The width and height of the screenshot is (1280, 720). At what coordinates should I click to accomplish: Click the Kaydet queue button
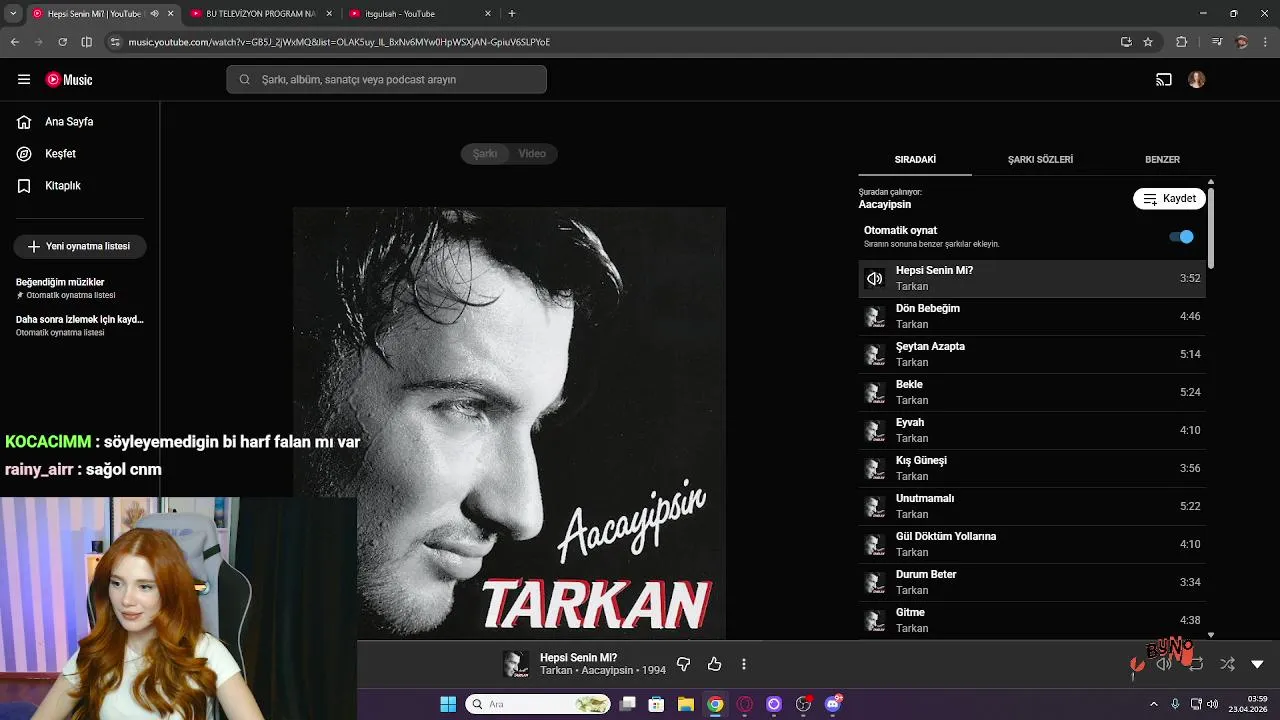pyautogui.click(x=1169, y=199)
